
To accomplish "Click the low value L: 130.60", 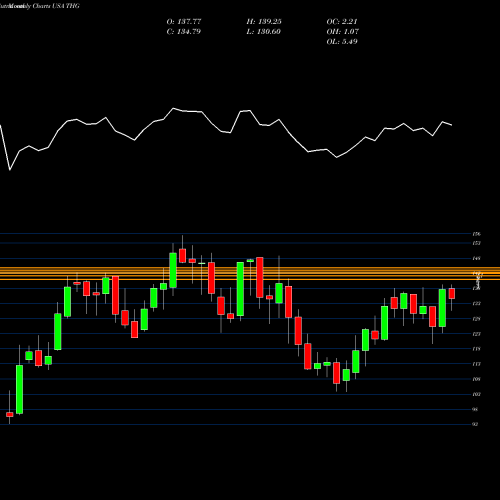I will tap(263, 32).
